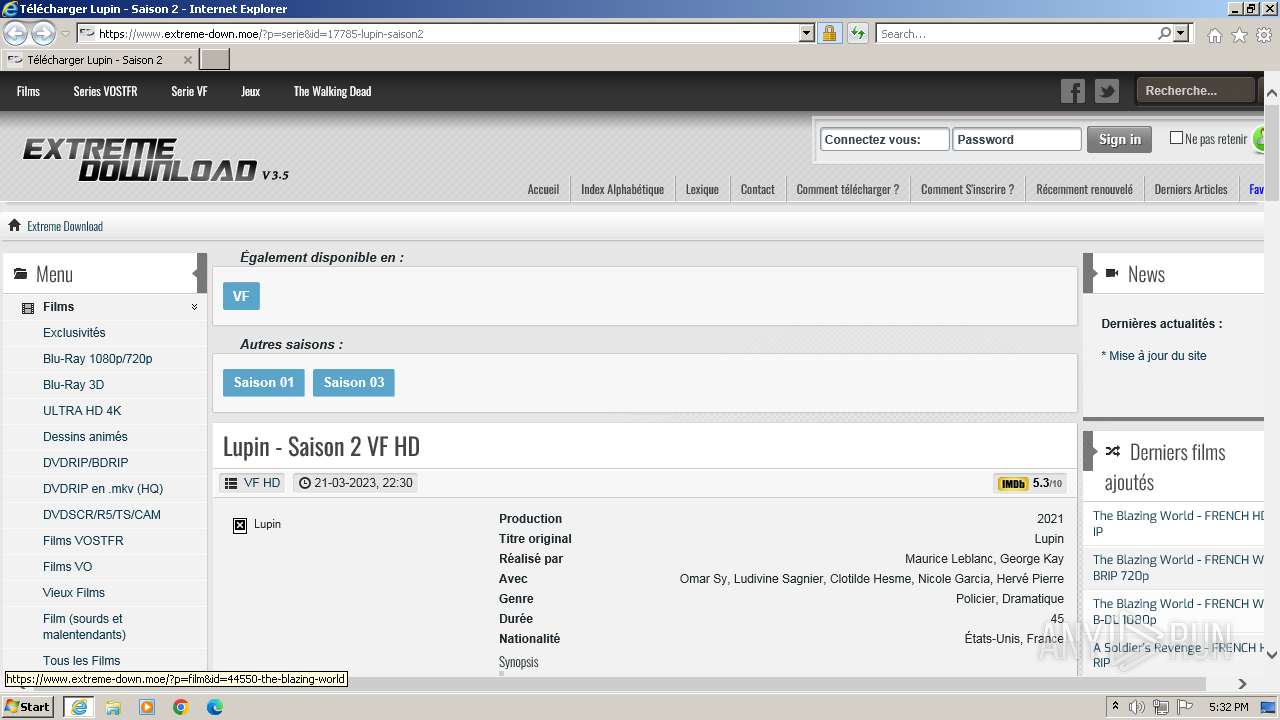Screen dimensions: 1280x720
Task: Open Serie VF navigation item
Action: [189, 91]
